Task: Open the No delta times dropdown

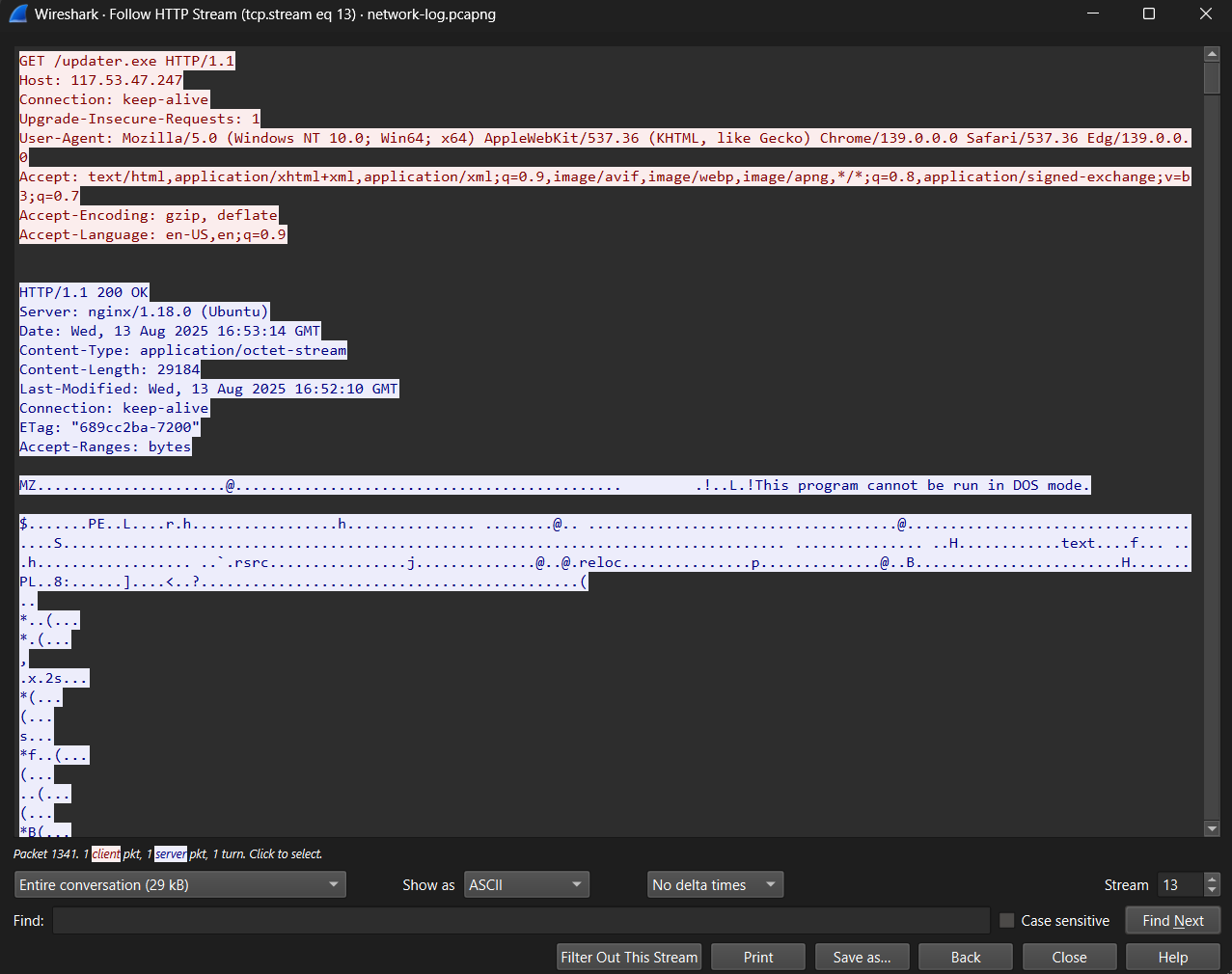Action: tap(715, 884)
